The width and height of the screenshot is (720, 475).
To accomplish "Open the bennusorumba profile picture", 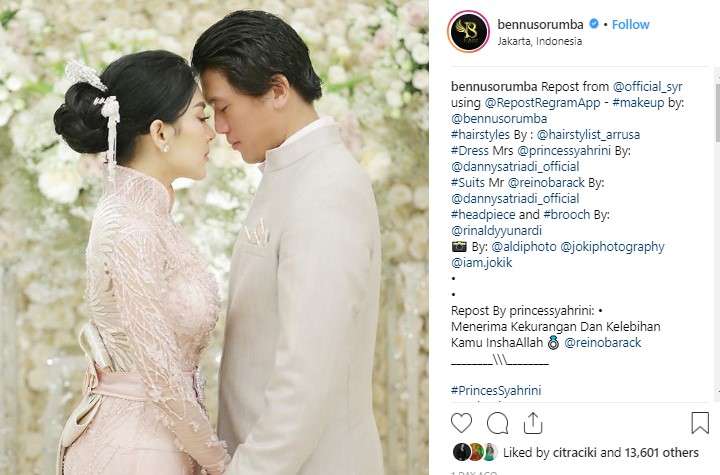I will tap(468, 31).
